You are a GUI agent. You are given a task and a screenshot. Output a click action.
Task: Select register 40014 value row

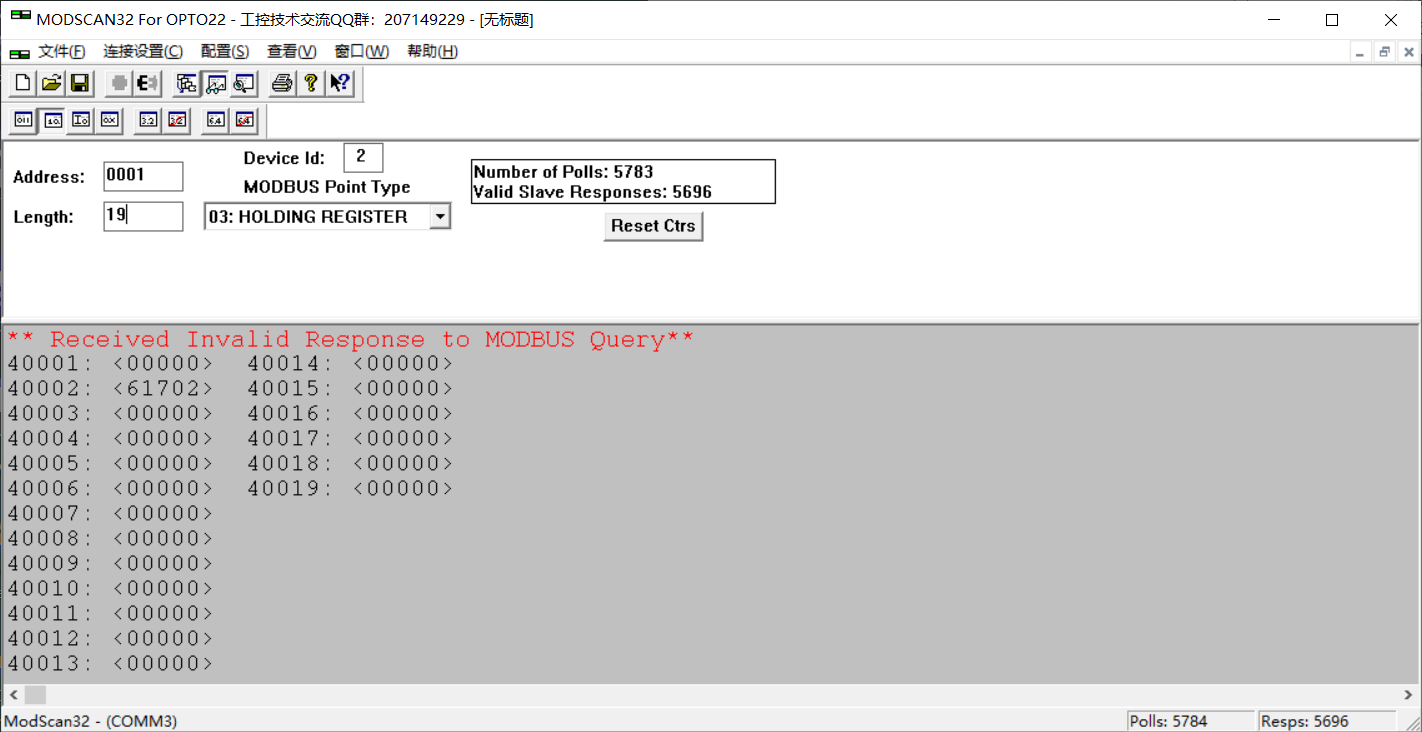pos(350,364)
